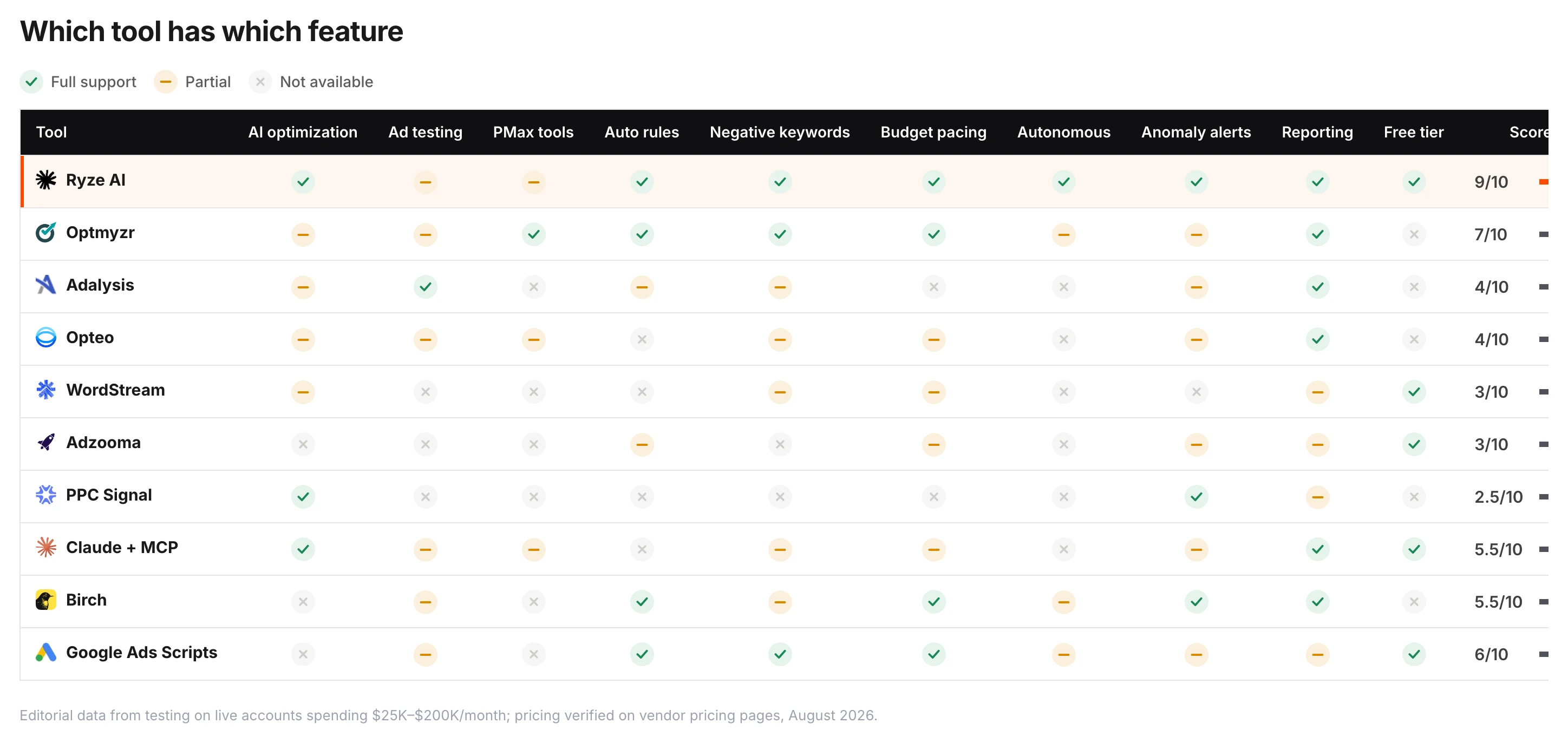Click the Full support legend check icon
This screenshot has width=1568, height=743.
(x=31, y=82)
